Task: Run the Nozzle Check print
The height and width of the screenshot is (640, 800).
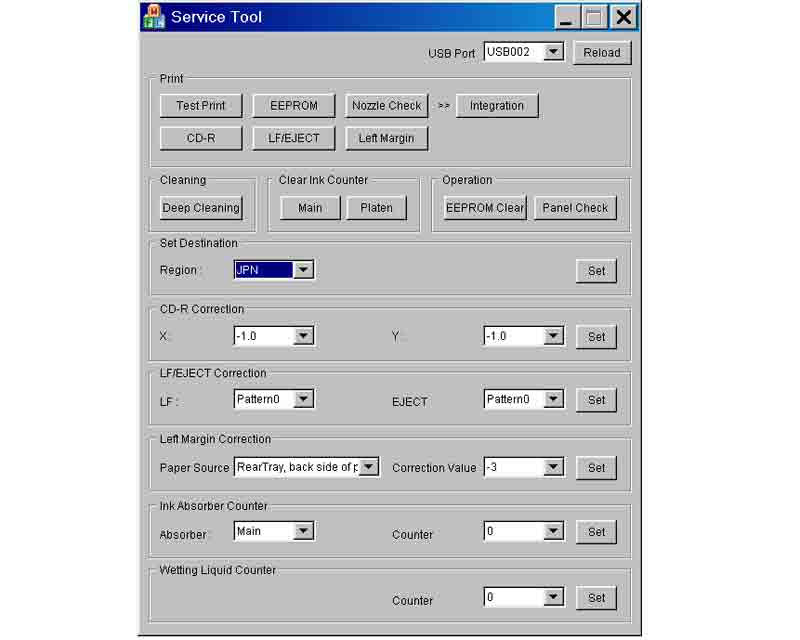Action: [x=387, y=106]
